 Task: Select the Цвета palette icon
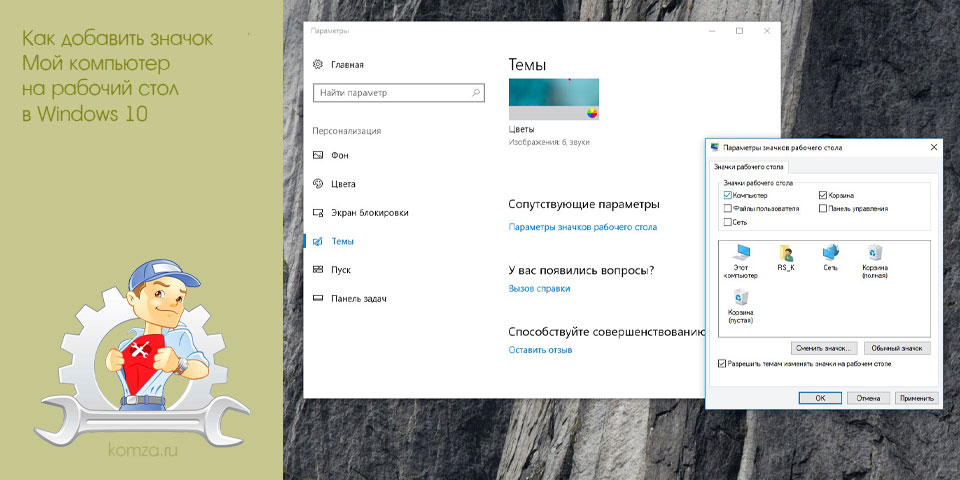317,184
